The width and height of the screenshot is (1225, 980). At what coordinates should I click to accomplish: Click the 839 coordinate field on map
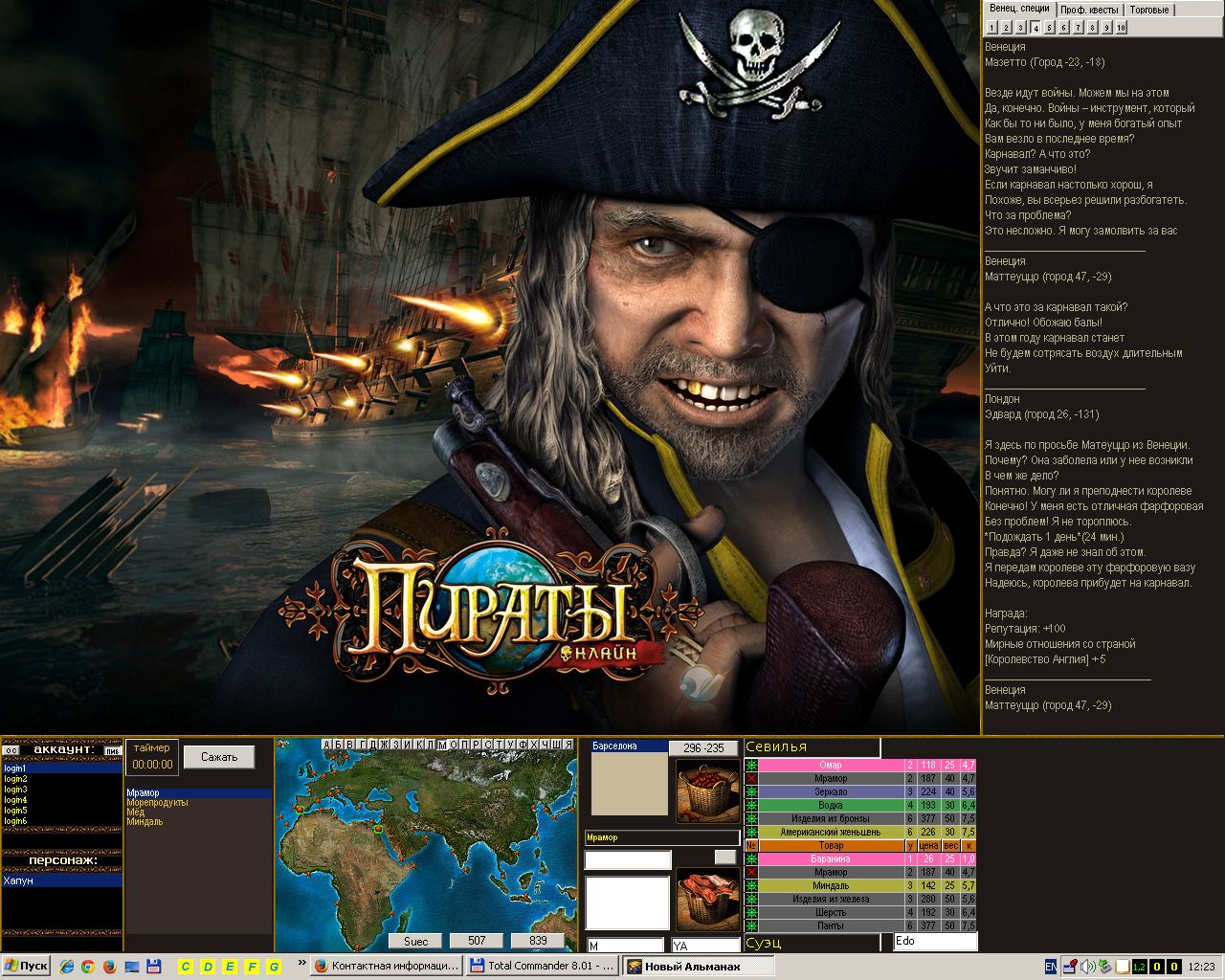point(538,941)
